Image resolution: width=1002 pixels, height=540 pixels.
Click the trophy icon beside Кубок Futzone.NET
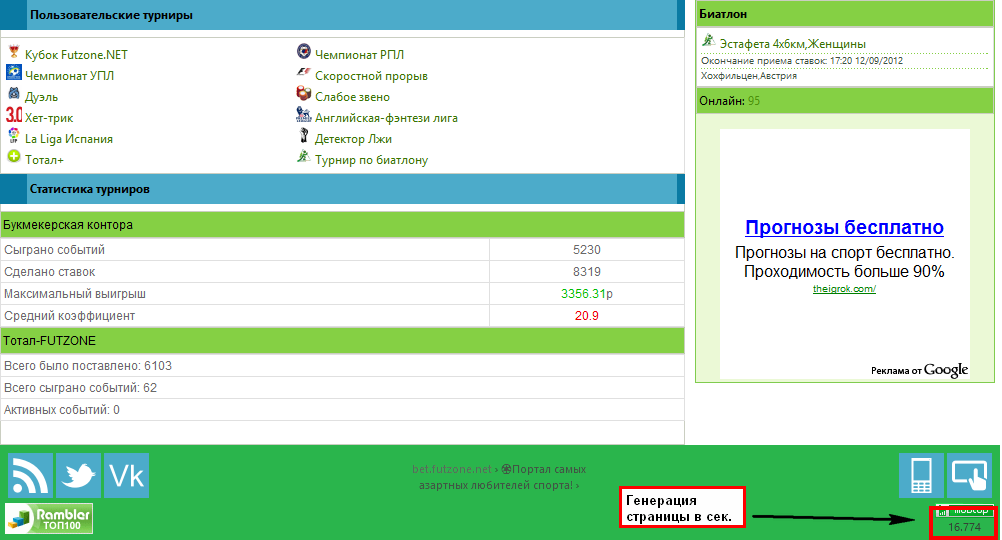pyautogui.click(x=13, y=52)
